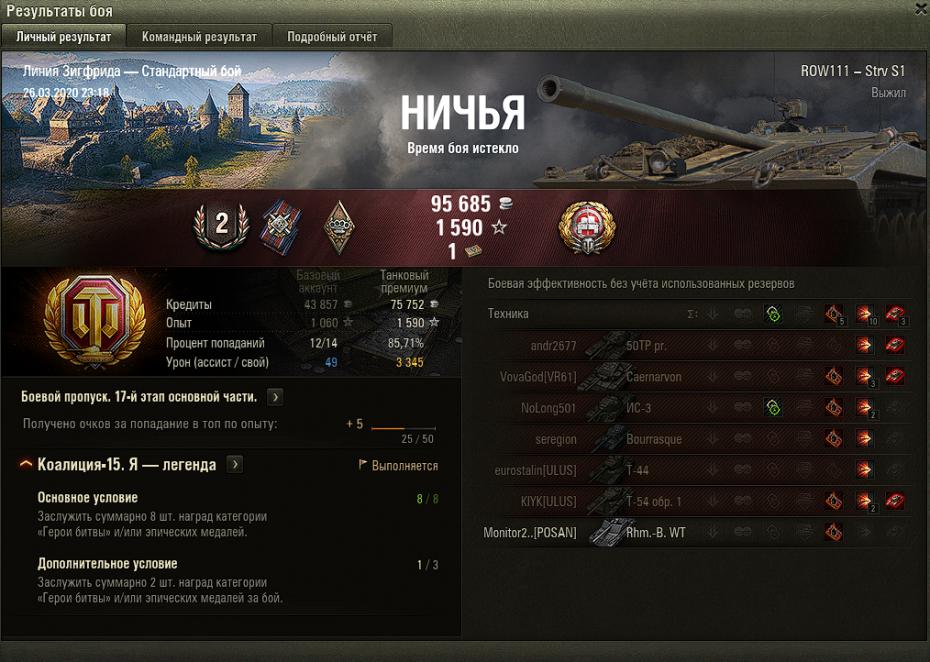Click critical hit icon in seregion row
The height and width of the screenshot is (662, 930).
[x=833, y=439]
